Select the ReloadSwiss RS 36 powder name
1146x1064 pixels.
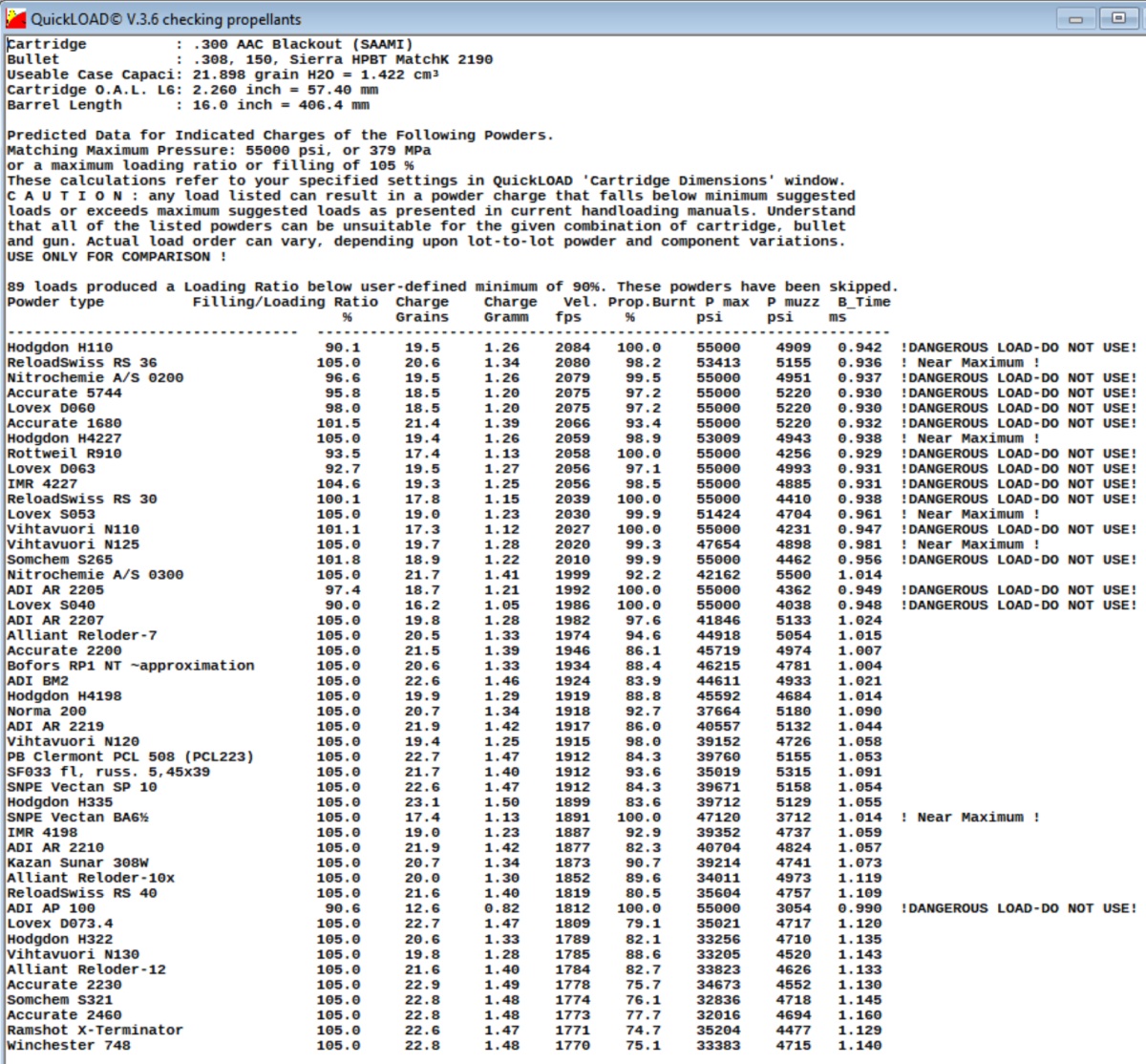point(82,363)
